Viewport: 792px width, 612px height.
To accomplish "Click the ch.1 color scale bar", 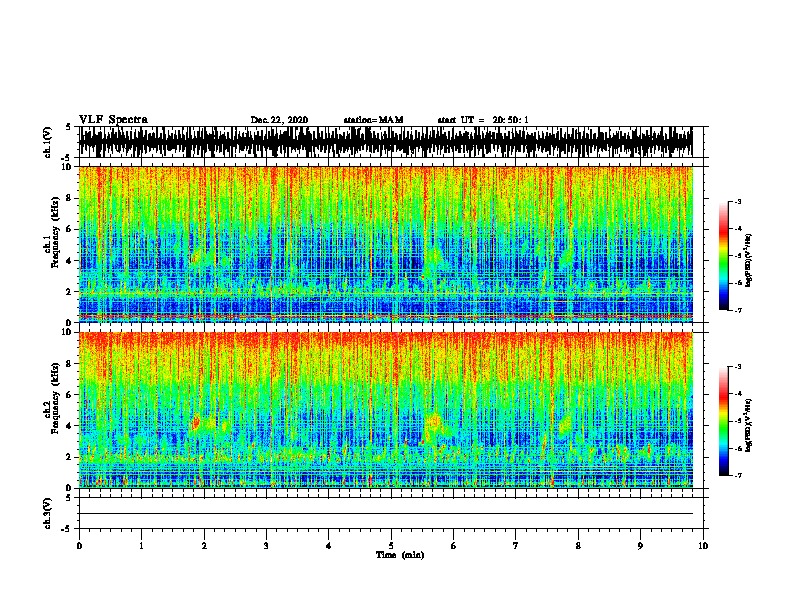I will pyautogui.click(x=723, y=256).
